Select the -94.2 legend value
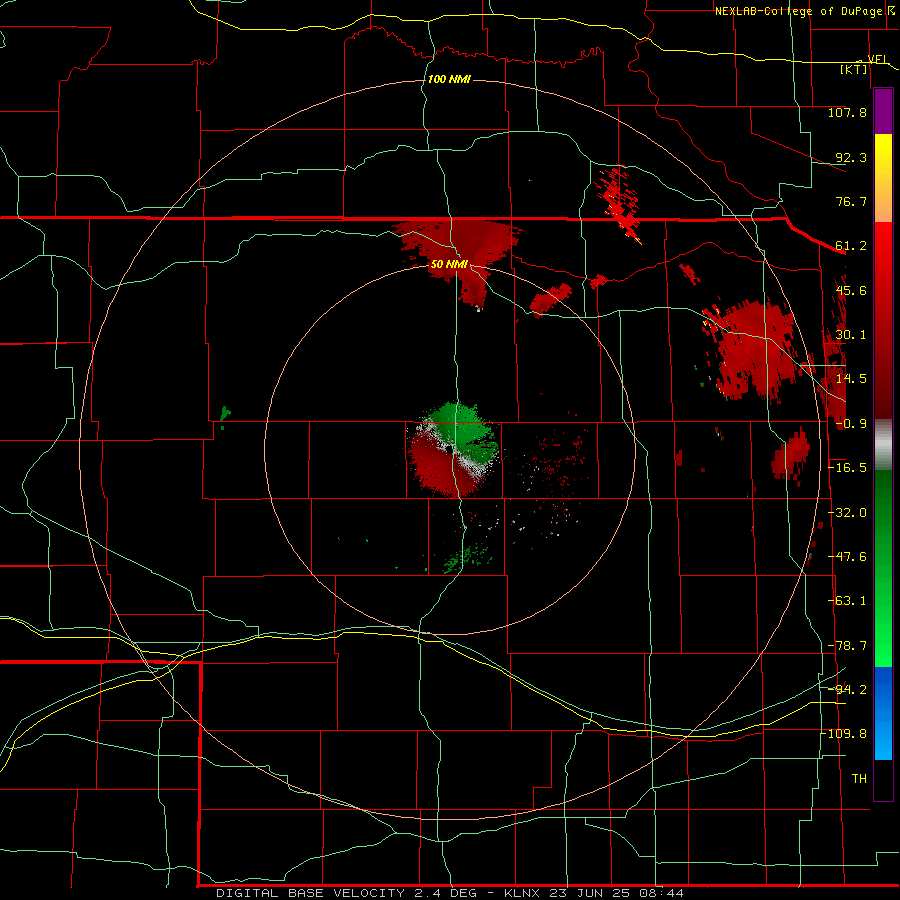 [x=847, y=690]
